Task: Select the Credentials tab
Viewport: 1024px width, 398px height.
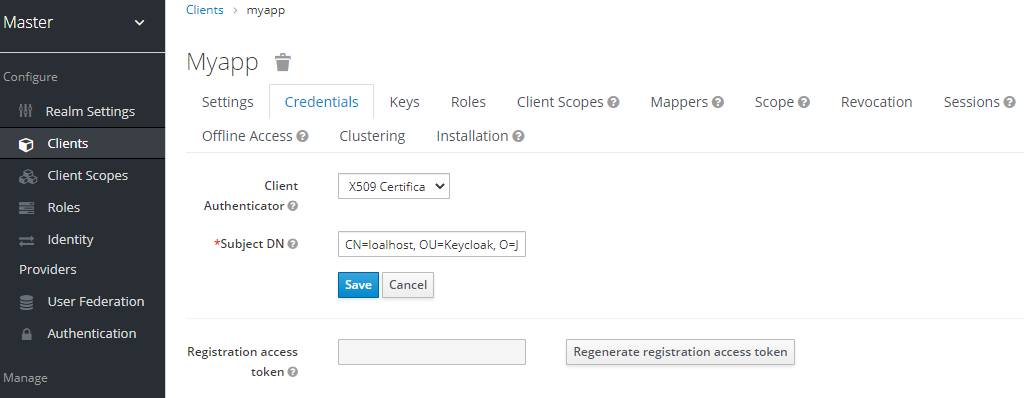Action: tap(321, 102)
